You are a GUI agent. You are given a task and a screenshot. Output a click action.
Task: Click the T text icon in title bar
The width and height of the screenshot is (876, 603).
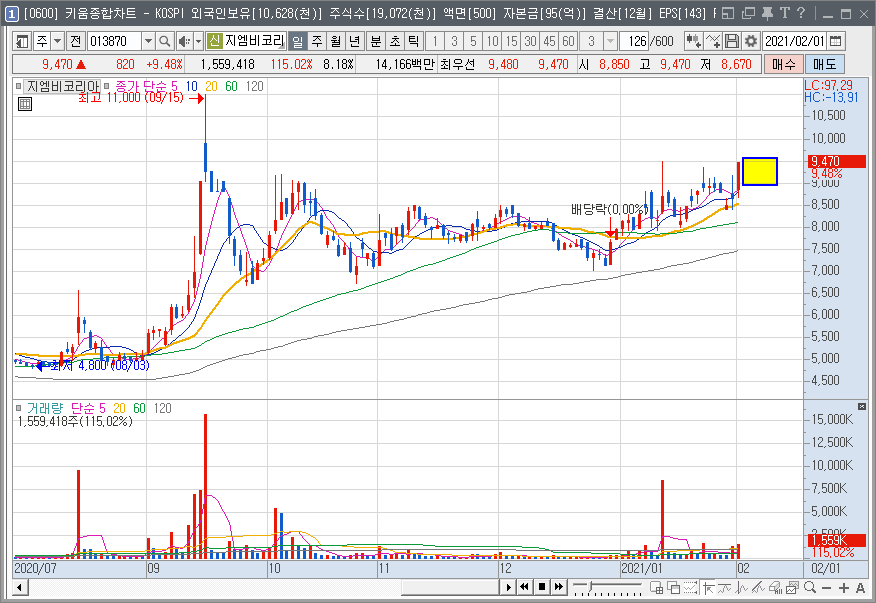pyautogui.click(x=785, y=13)
